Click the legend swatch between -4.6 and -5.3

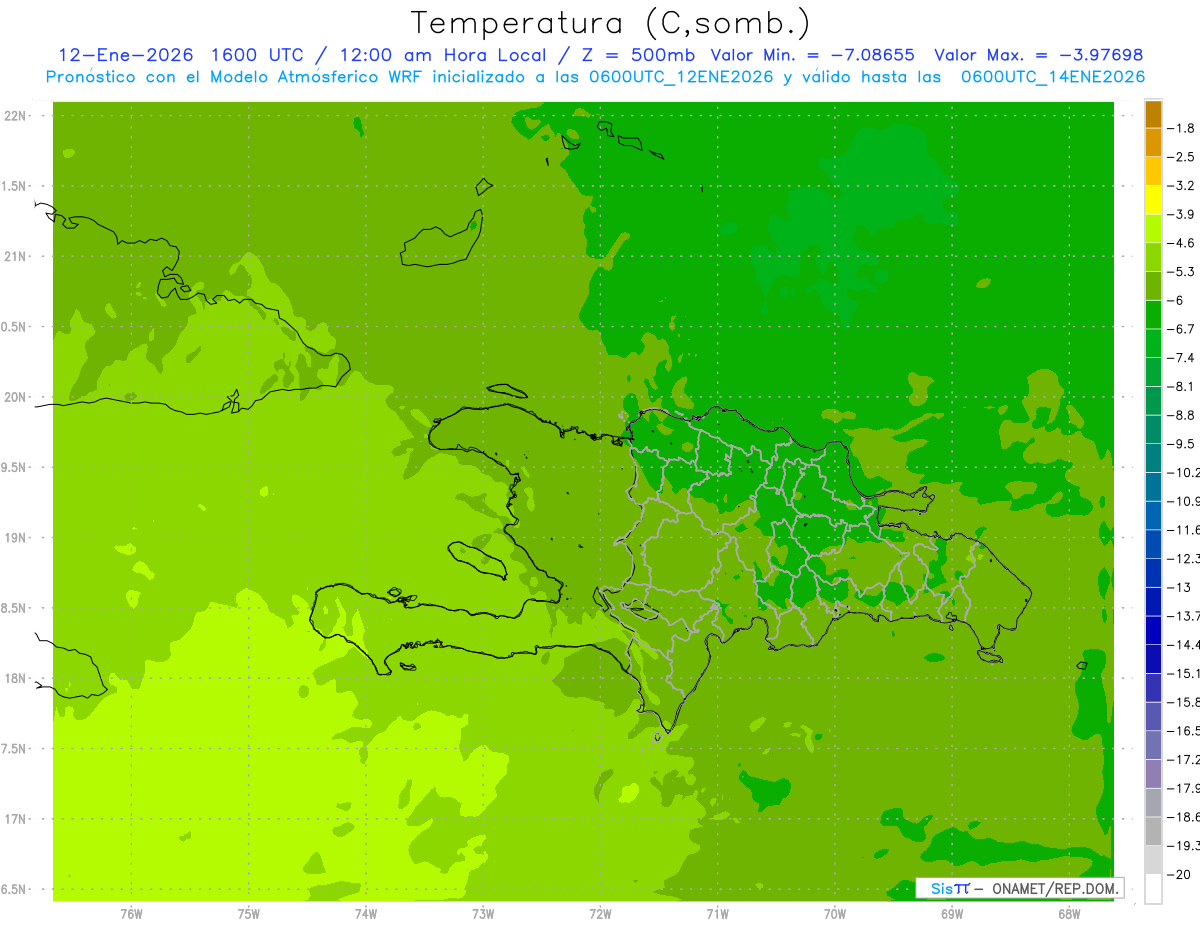(1153, 257)
